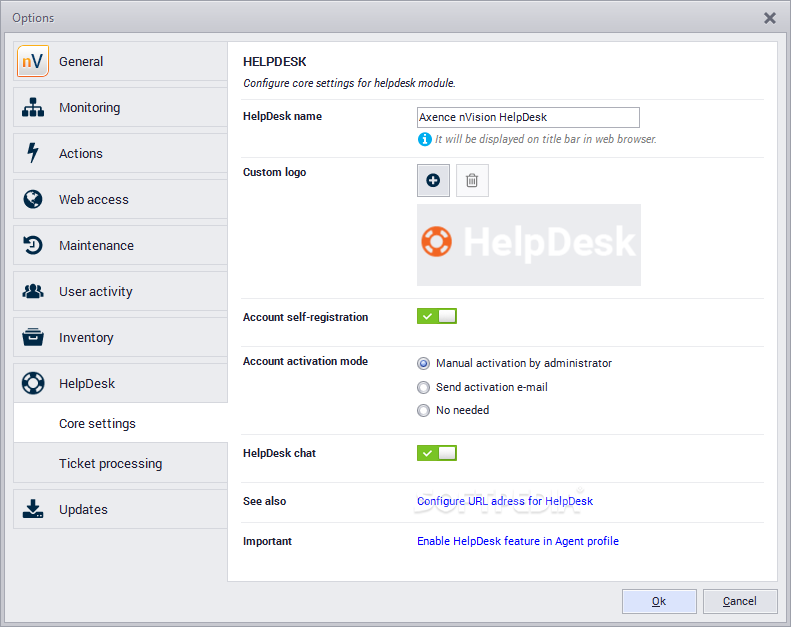This screenshot has width=791, height=627.
Task: Click the 'Account activation mode' label
Action: click(305, 361)
